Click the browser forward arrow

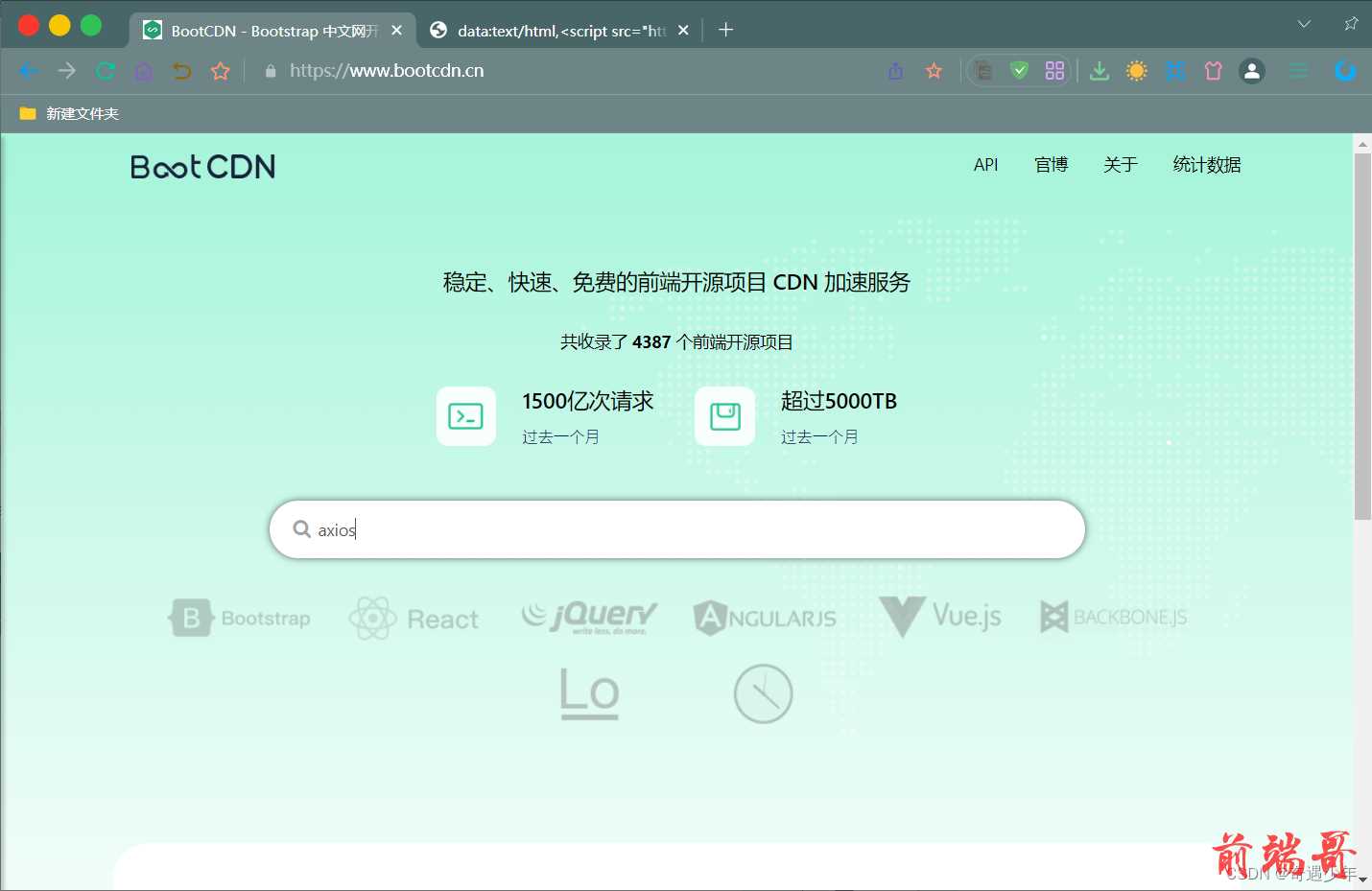pos(66,71)
